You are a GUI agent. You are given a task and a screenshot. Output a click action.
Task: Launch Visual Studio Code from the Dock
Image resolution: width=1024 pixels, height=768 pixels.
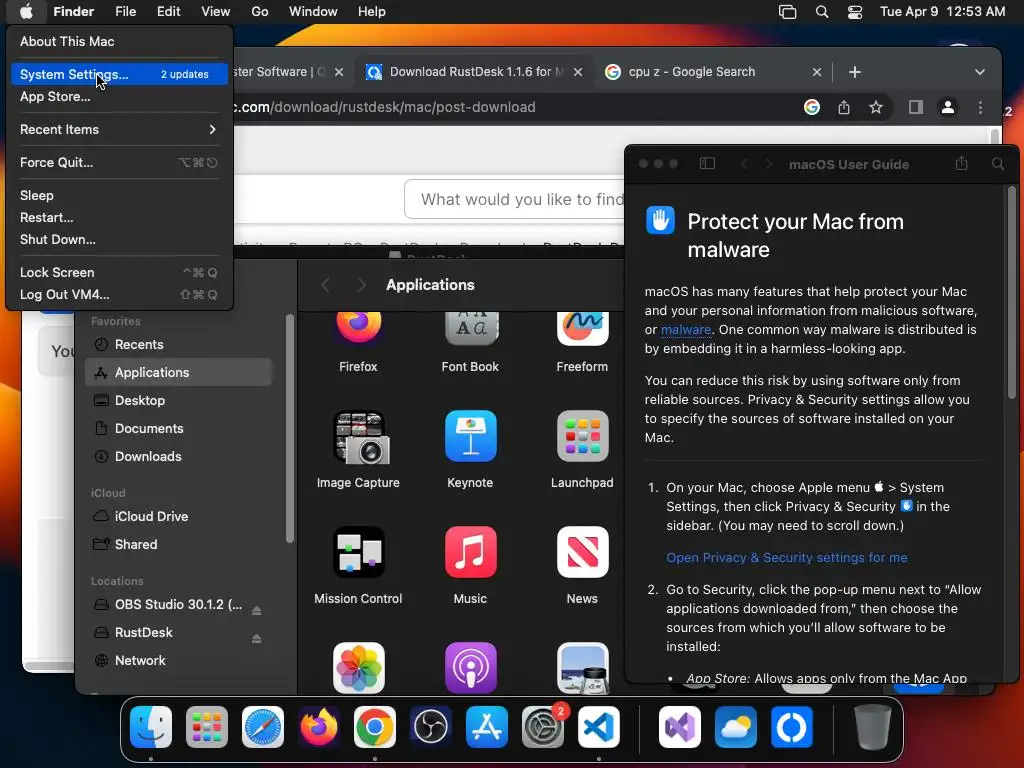pos(599,727)
